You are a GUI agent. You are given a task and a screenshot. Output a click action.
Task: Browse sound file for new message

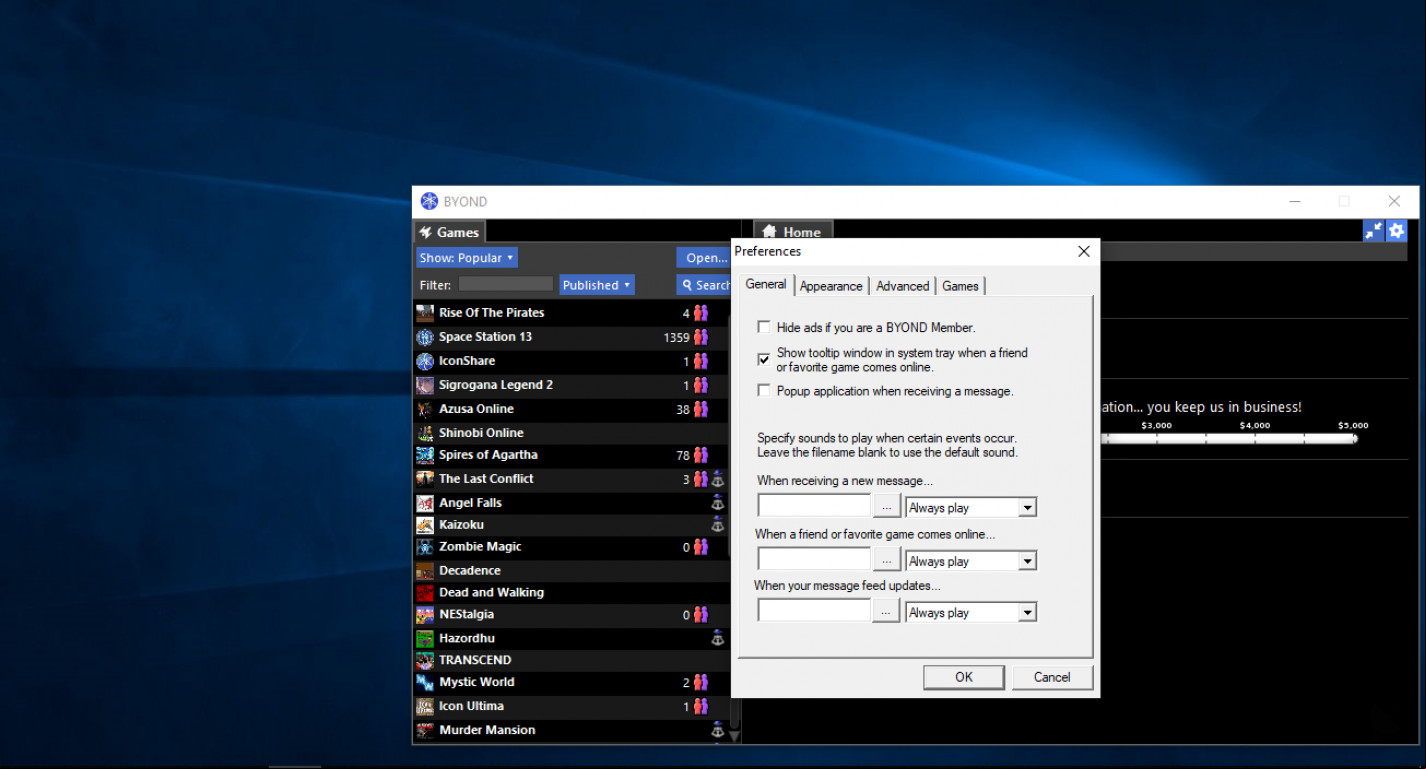point(886,508)
